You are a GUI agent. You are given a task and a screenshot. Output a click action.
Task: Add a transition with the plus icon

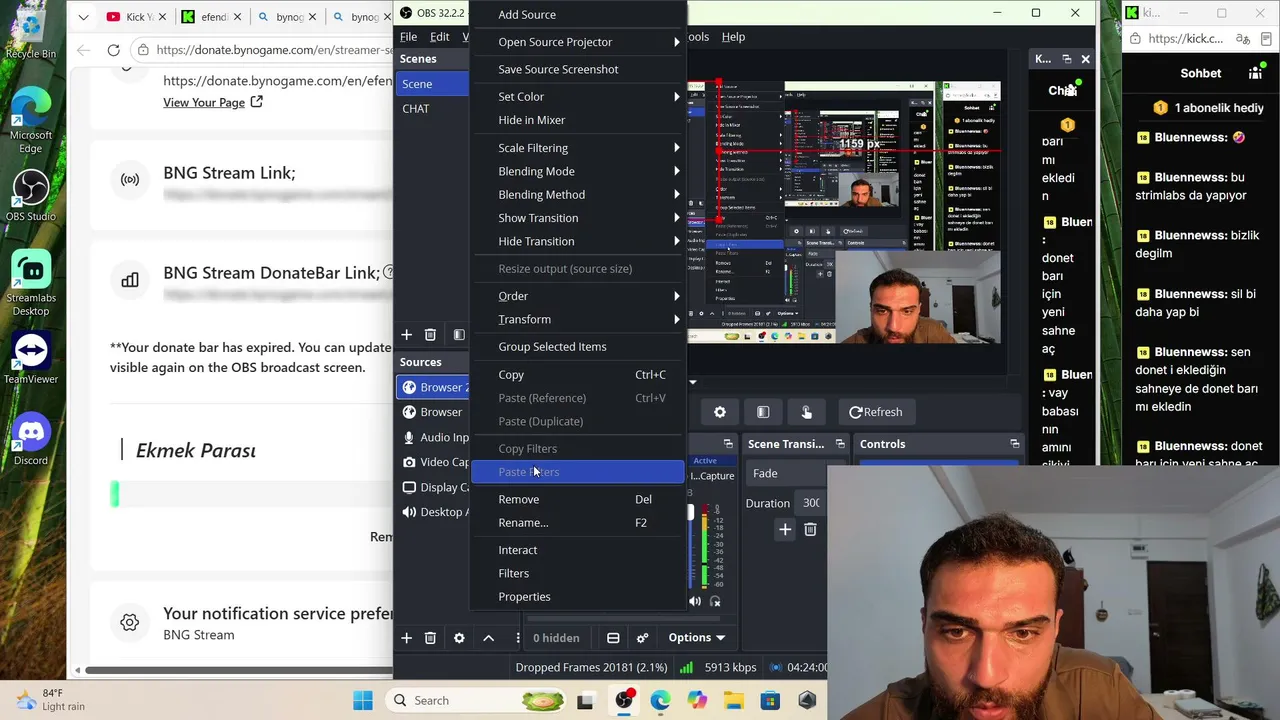(x=785, y=529)
